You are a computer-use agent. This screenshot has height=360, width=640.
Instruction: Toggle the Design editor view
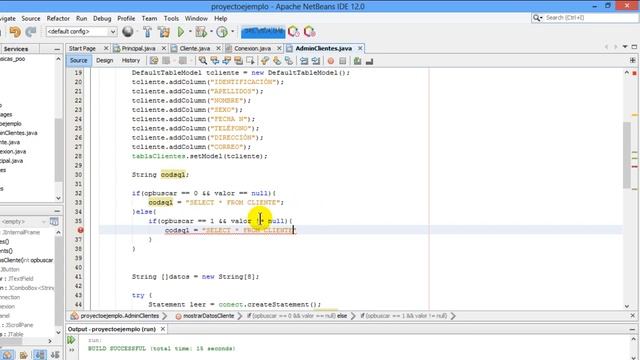point(104,60)
